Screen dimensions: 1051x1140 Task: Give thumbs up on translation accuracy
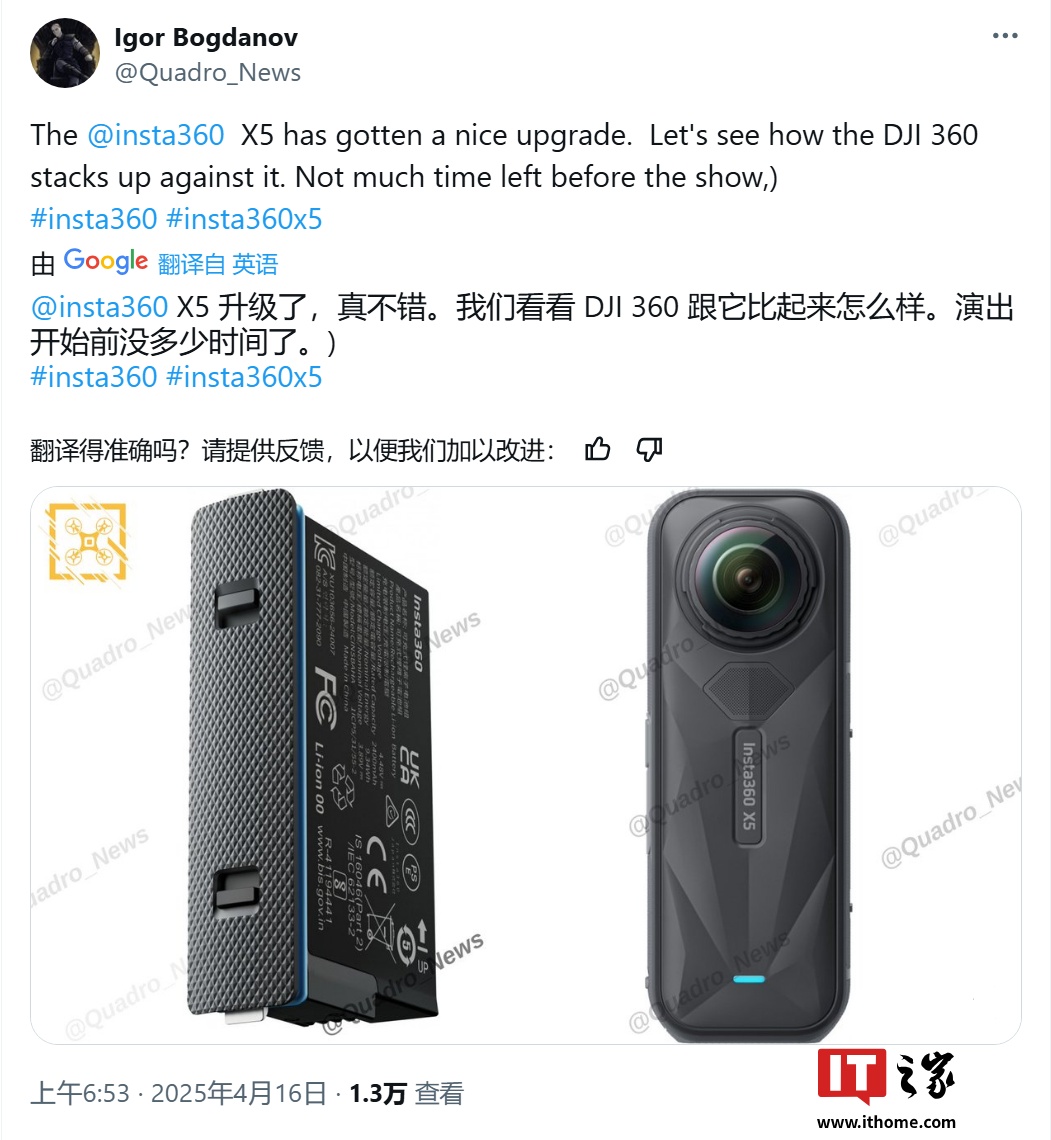tap(597, 450)
